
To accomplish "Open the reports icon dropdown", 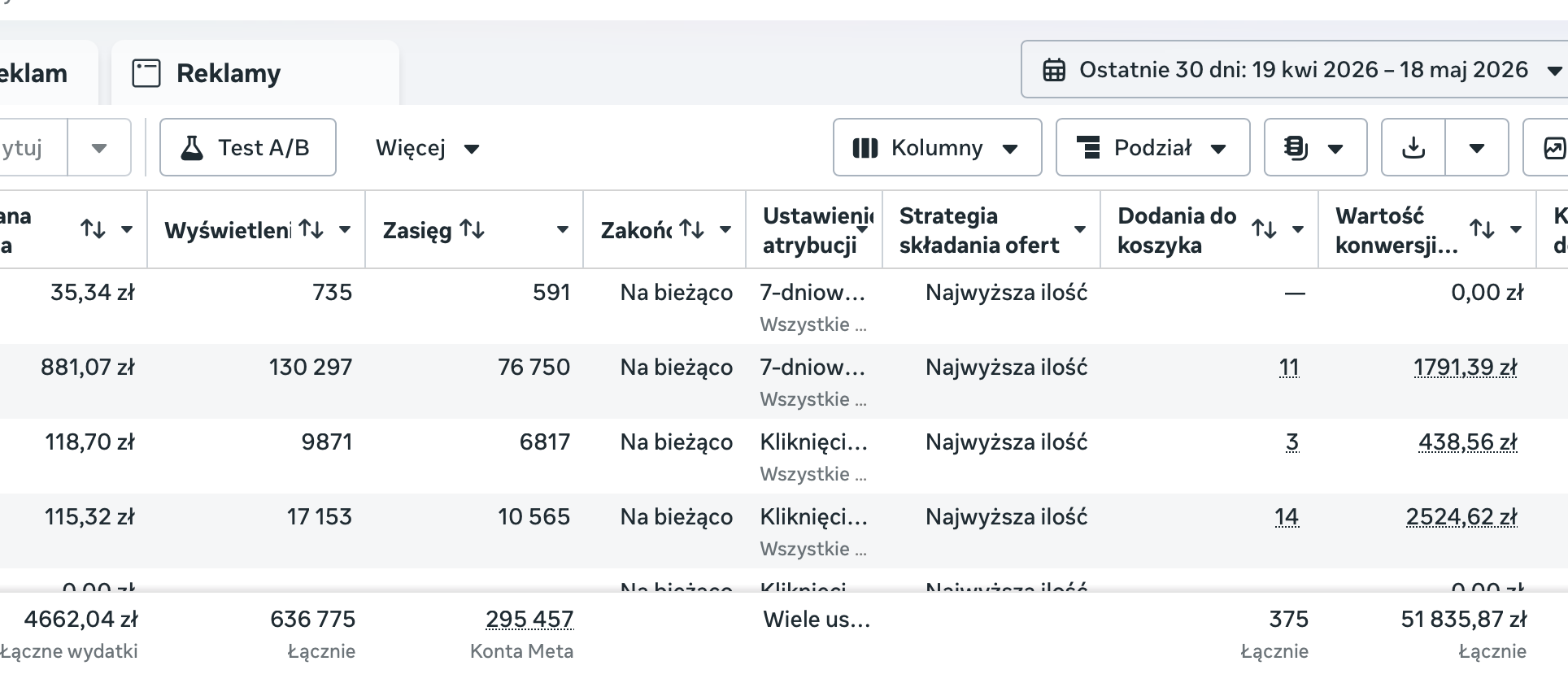I will click(x=1315, y=147).
